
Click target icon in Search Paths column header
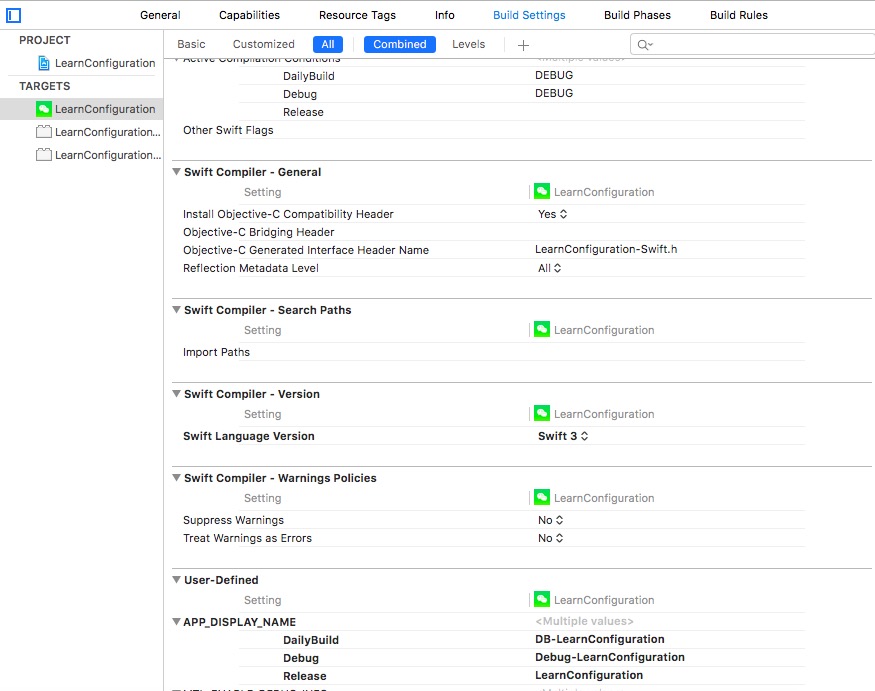[542, 329]
